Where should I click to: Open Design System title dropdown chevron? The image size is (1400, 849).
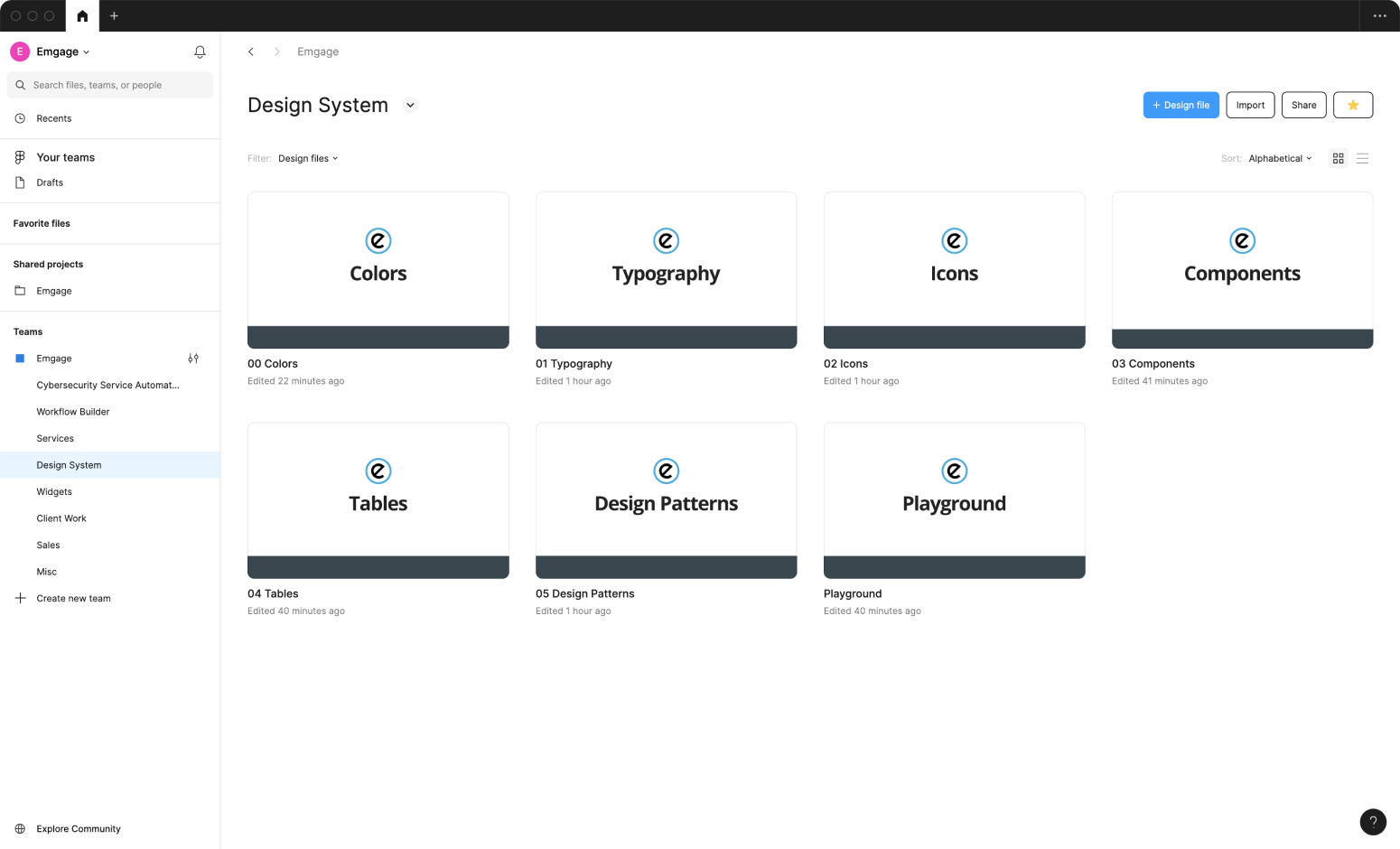410,105
